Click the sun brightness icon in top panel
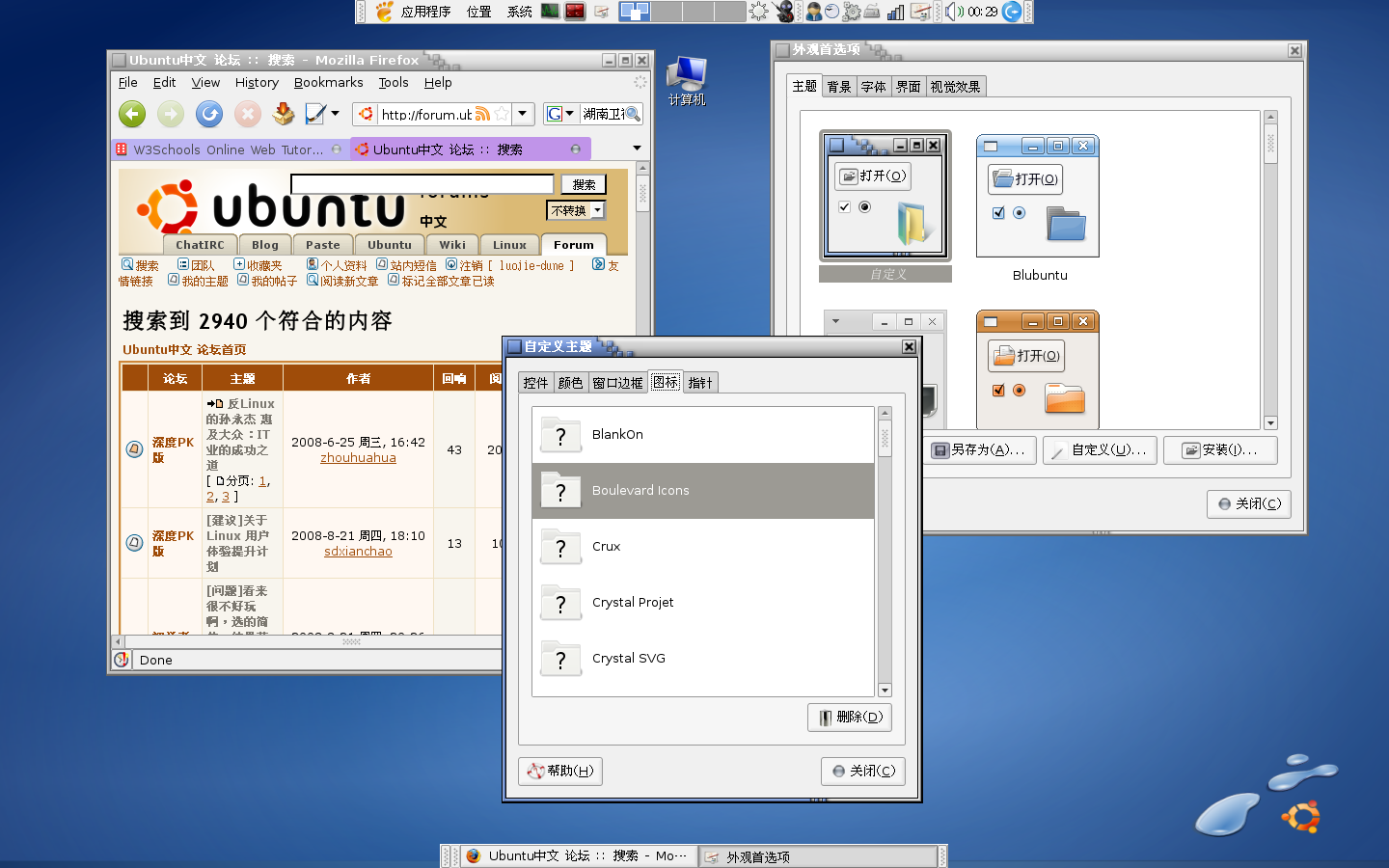The width and height of the screenshot is (1389, 868). (759, 12)
